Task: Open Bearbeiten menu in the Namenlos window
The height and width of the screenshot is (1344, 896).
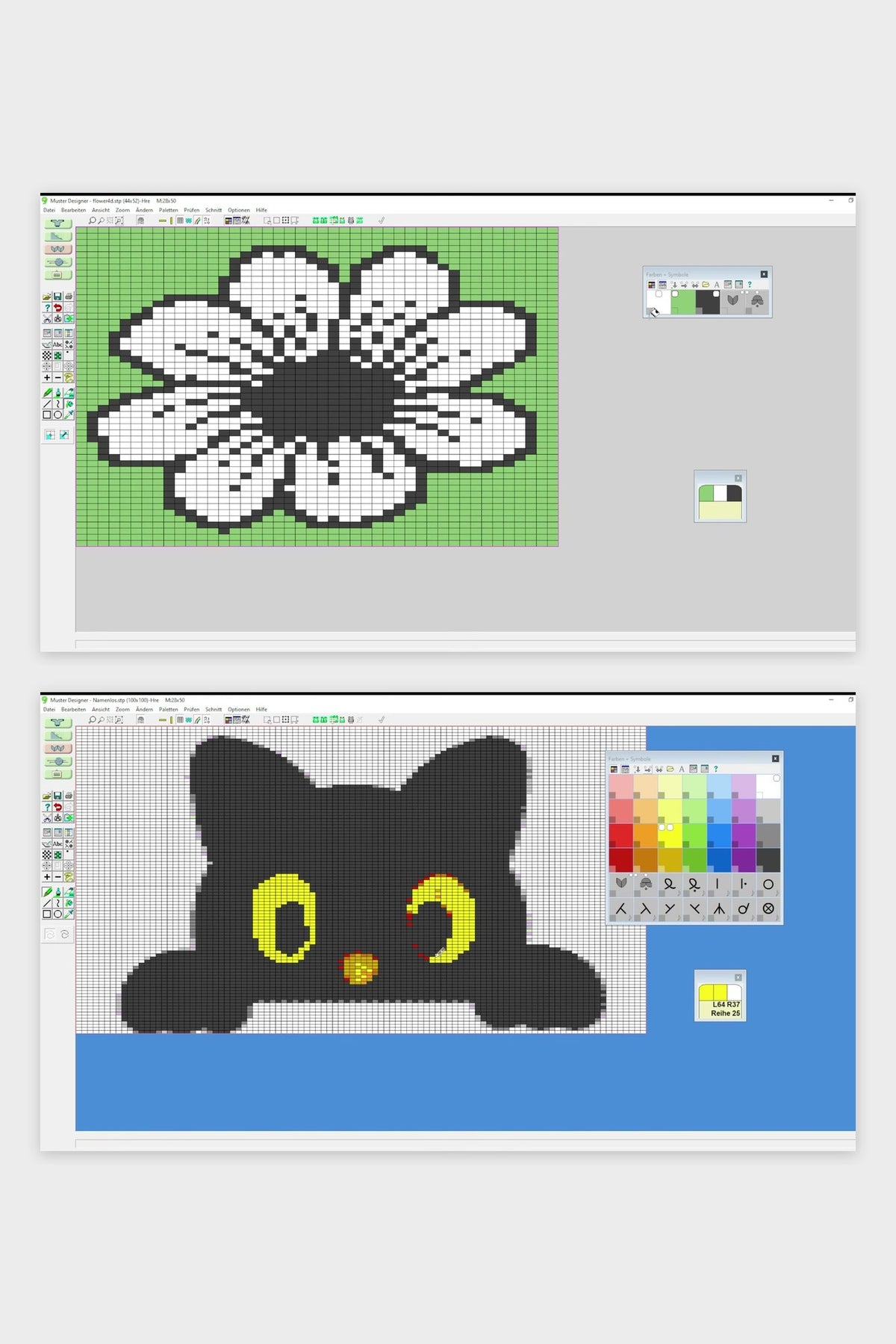Action: (x=73, y=710)
